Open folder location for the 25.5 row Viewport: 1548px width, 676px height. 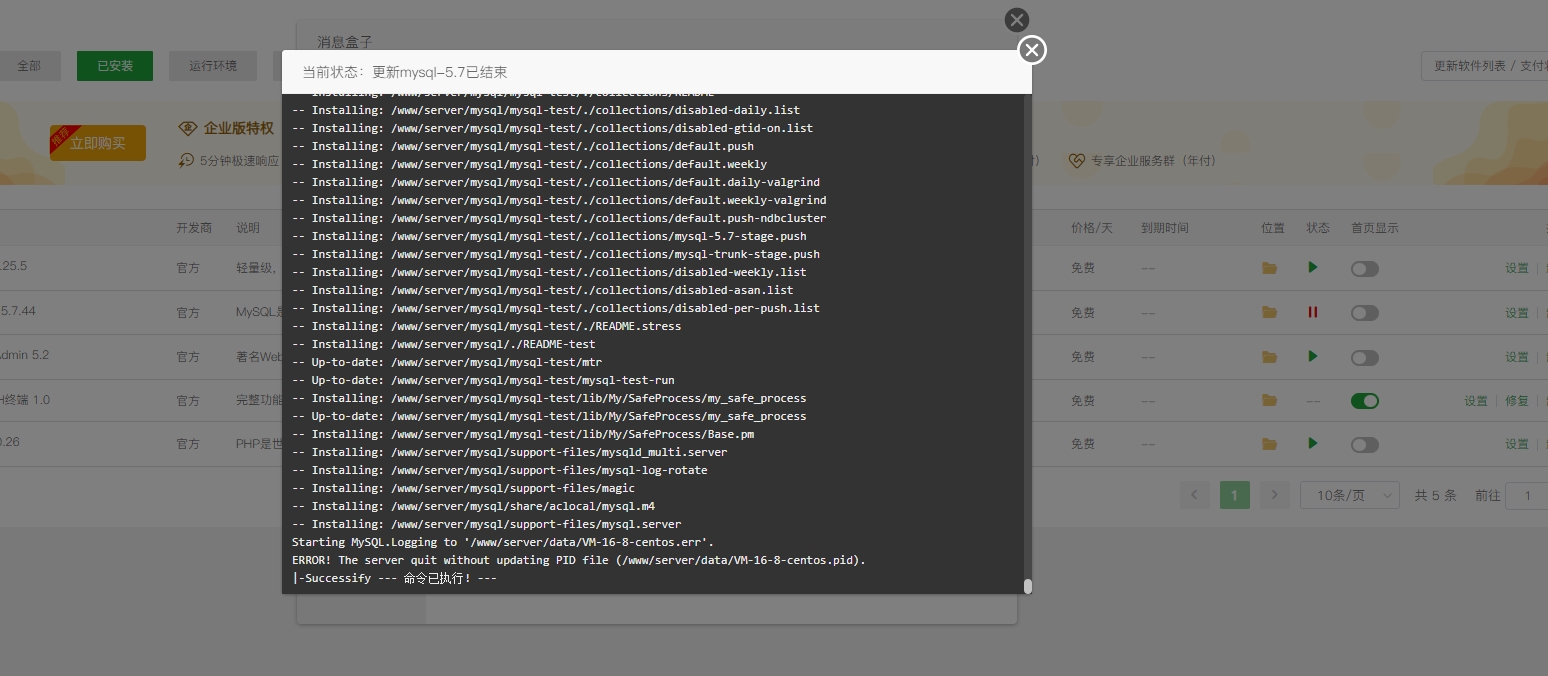coord(1269,268)
